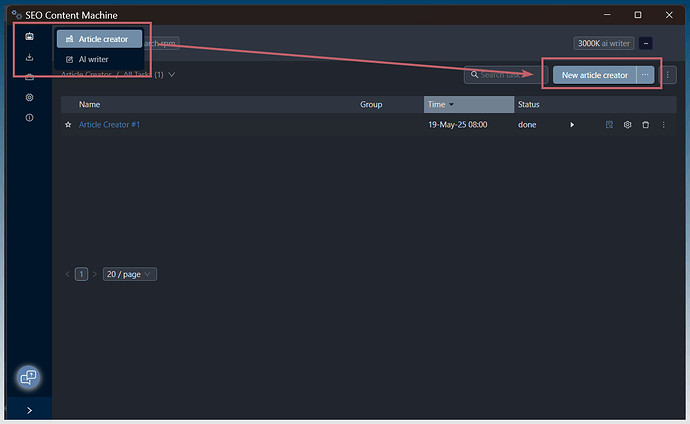Open the info circle icon in sidebar
The image size is (690, 424).
pos(29,117)
